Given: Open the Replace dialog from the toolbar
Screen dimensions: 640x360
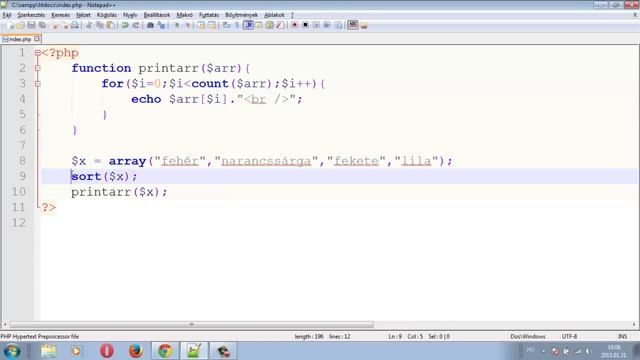Looking at the screenshot, I should point(162,25).
